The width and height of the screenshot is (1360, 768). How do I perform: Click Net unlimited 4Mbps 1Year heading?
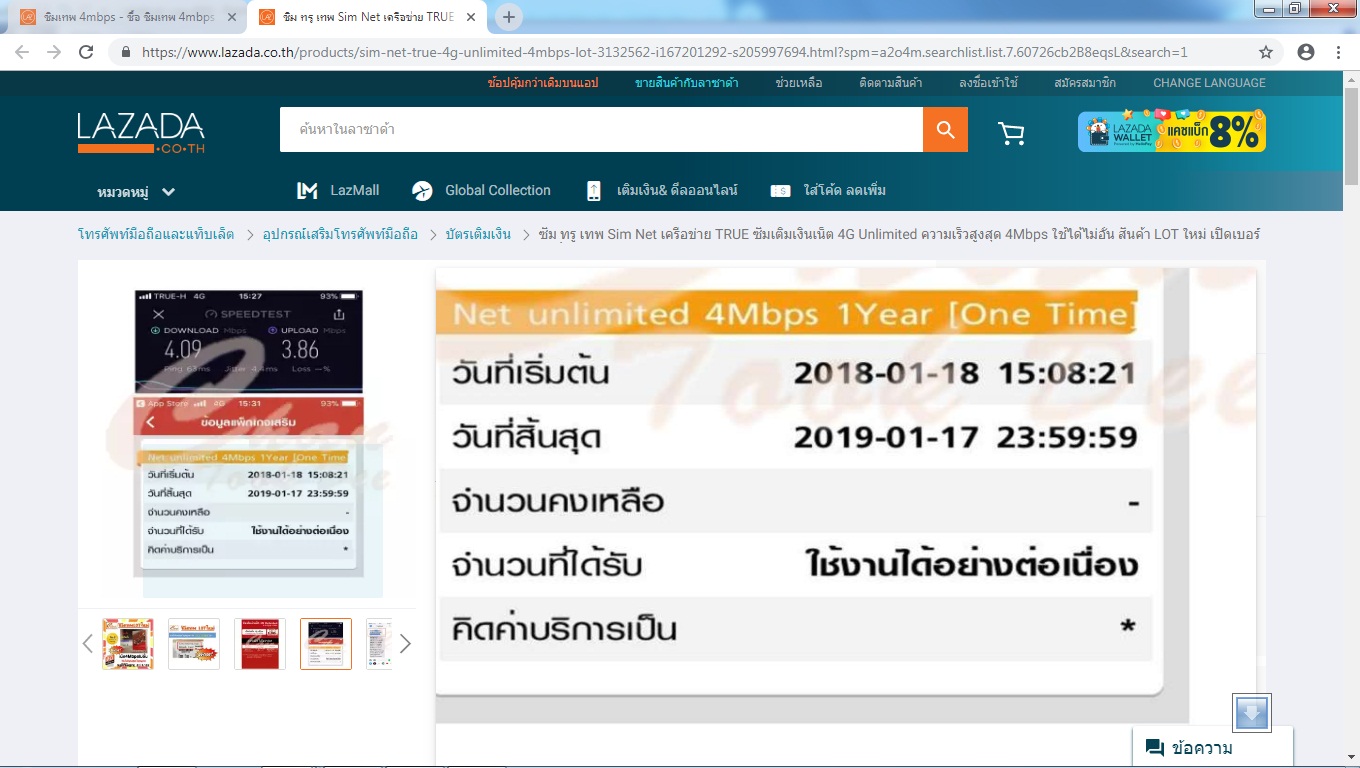point(794,315)
